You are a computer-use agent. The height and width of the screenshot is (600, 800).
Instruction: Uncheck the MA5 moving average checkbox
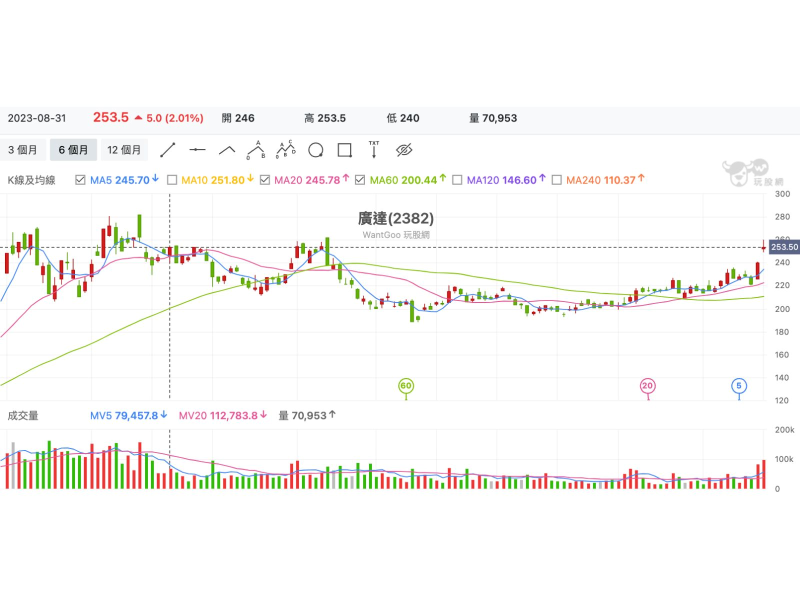pos(80,180)
